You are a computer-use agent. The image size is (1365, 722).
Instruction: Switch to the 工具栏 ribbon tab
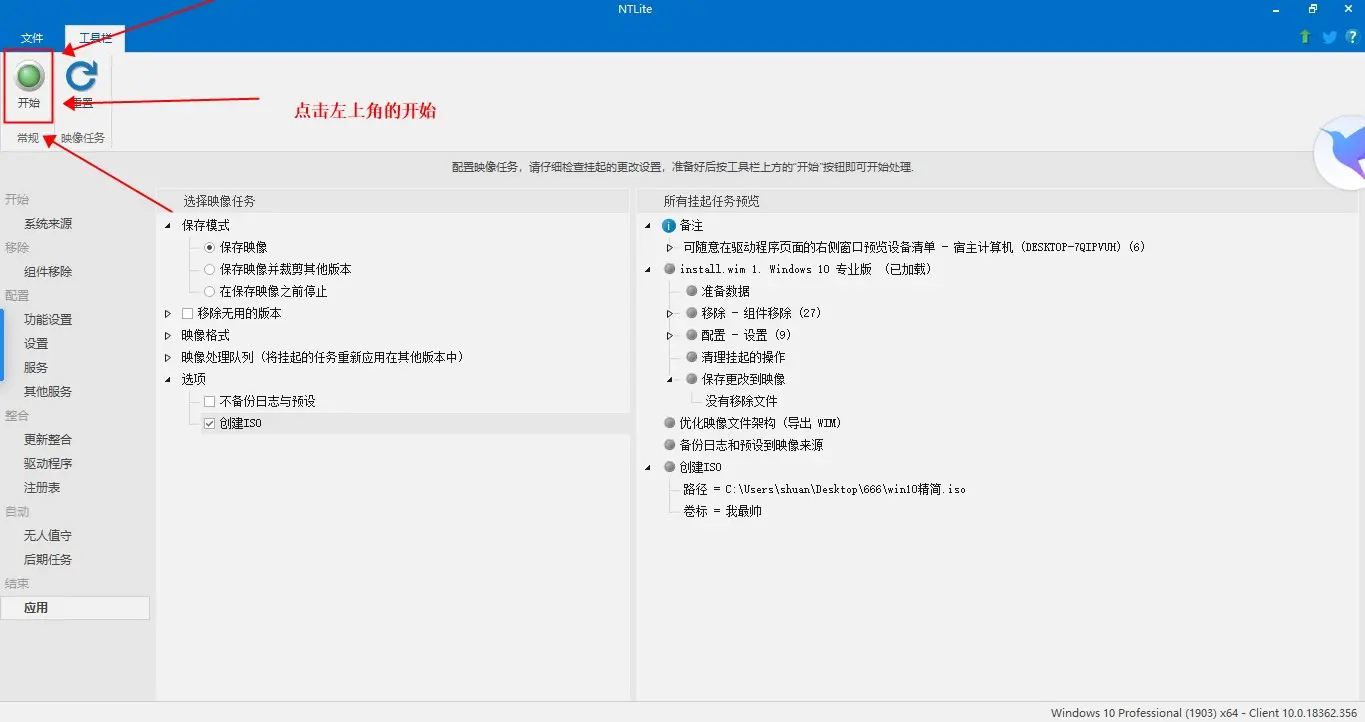click(x=95, y=38)
